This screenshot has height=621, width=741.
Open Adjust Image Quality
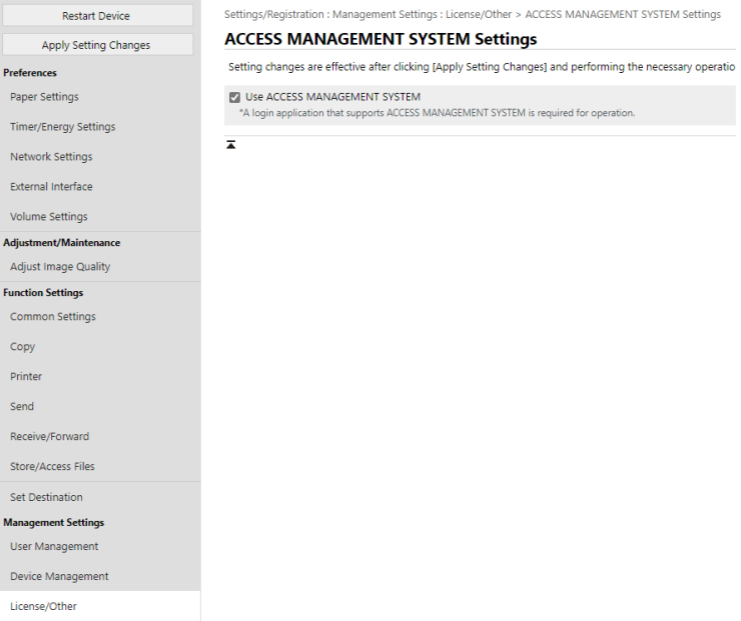tap(60, 267)
